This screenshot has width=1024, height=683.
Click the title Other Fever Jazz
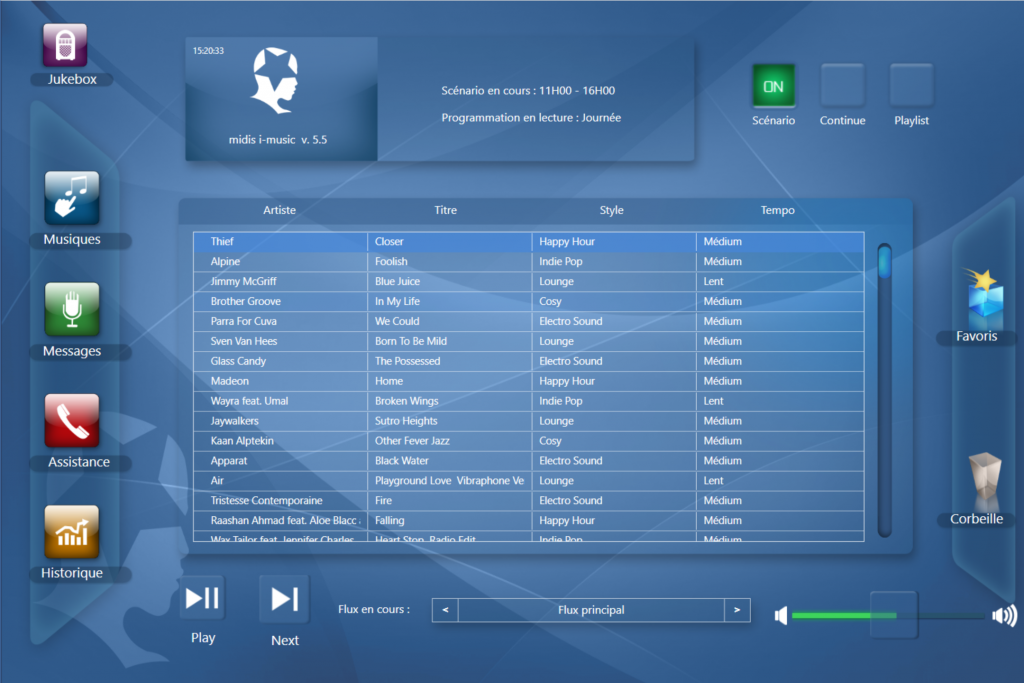412,441
